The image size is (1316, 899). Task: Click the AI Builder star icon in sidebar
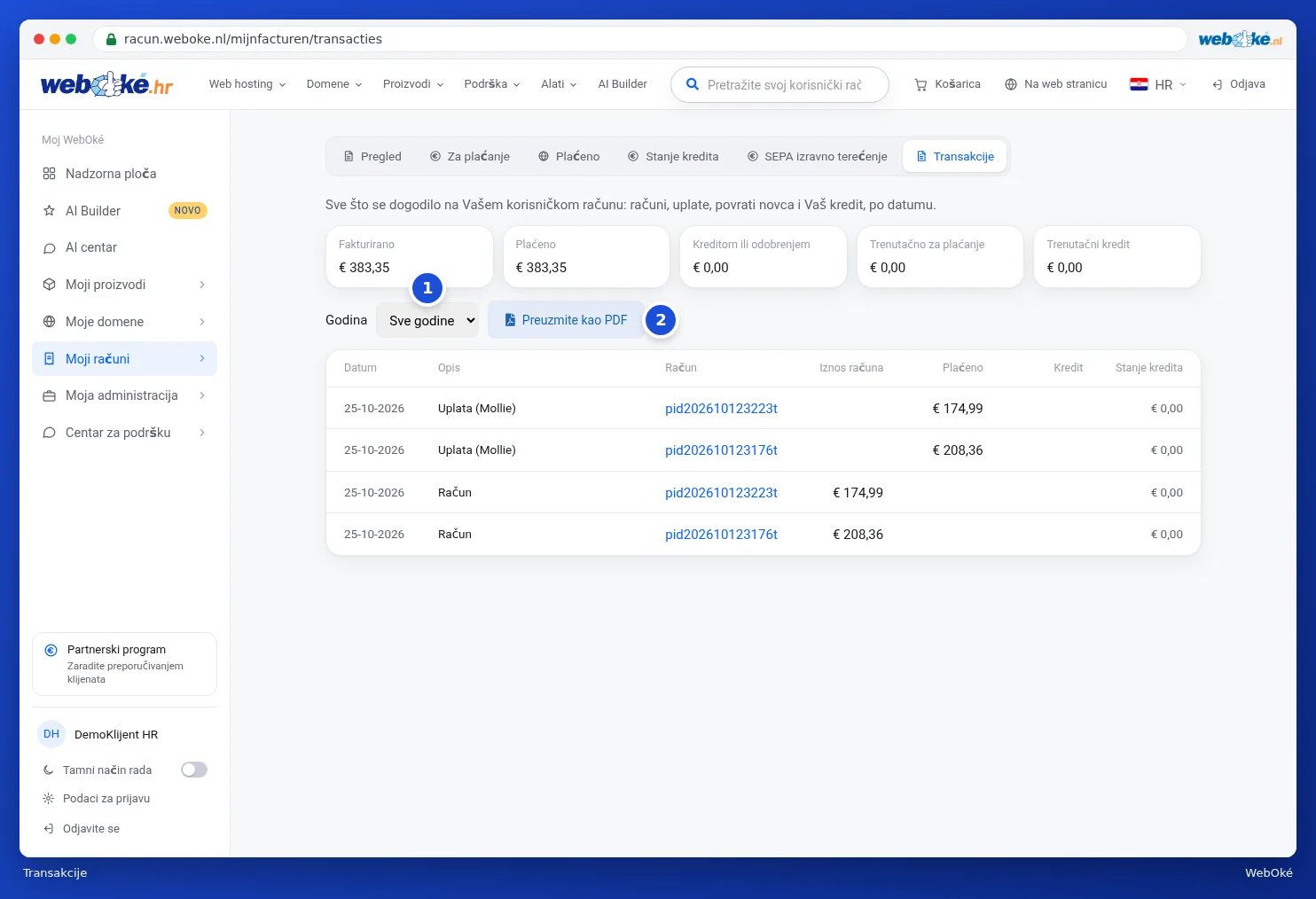[x=50, y=211]
